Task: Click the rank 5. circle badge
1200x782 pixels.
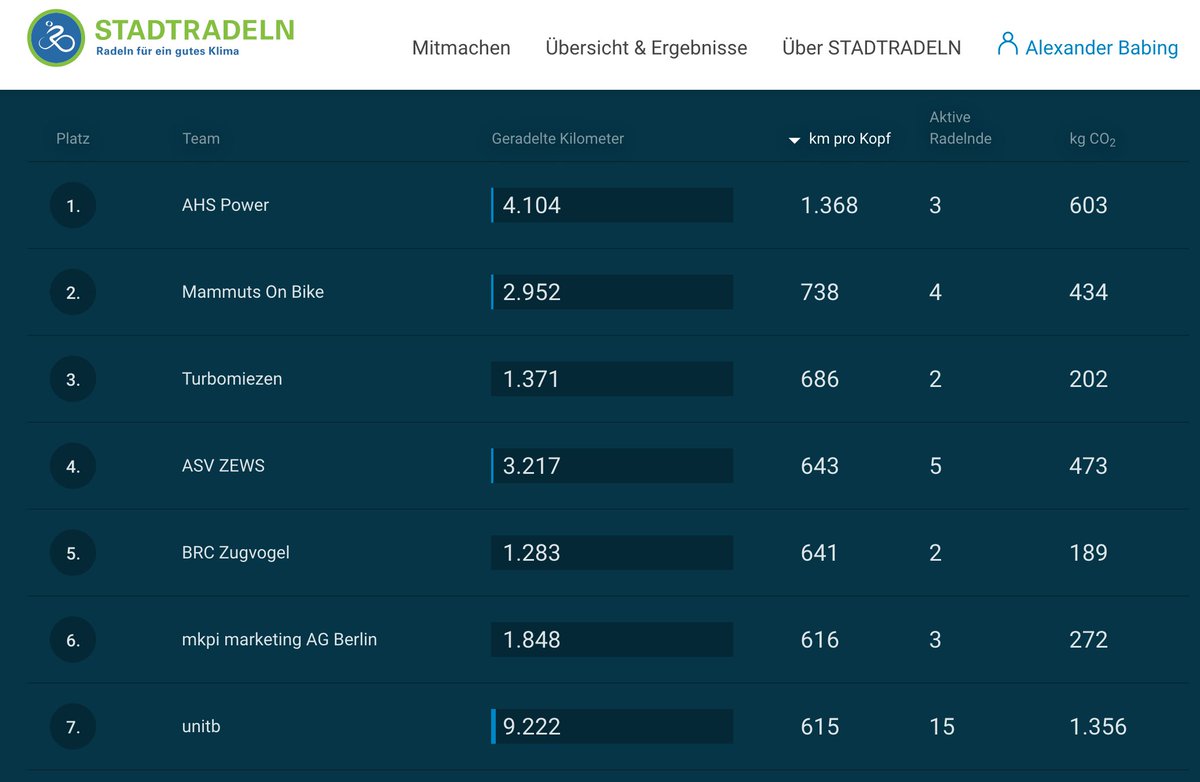Action: click(73, 554)
